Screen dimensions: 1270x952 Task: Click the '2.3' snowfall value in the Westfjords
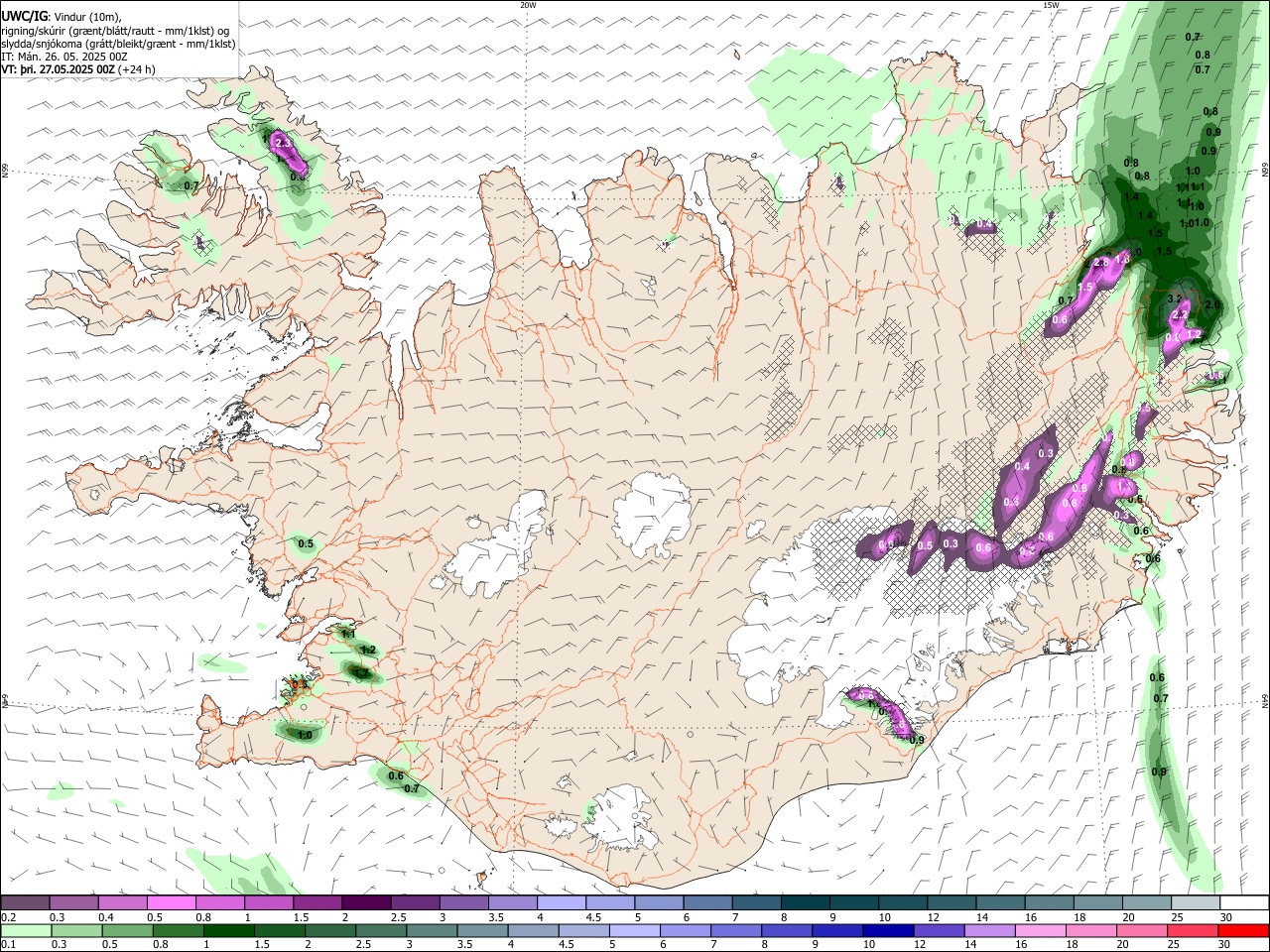click(283, 144)
